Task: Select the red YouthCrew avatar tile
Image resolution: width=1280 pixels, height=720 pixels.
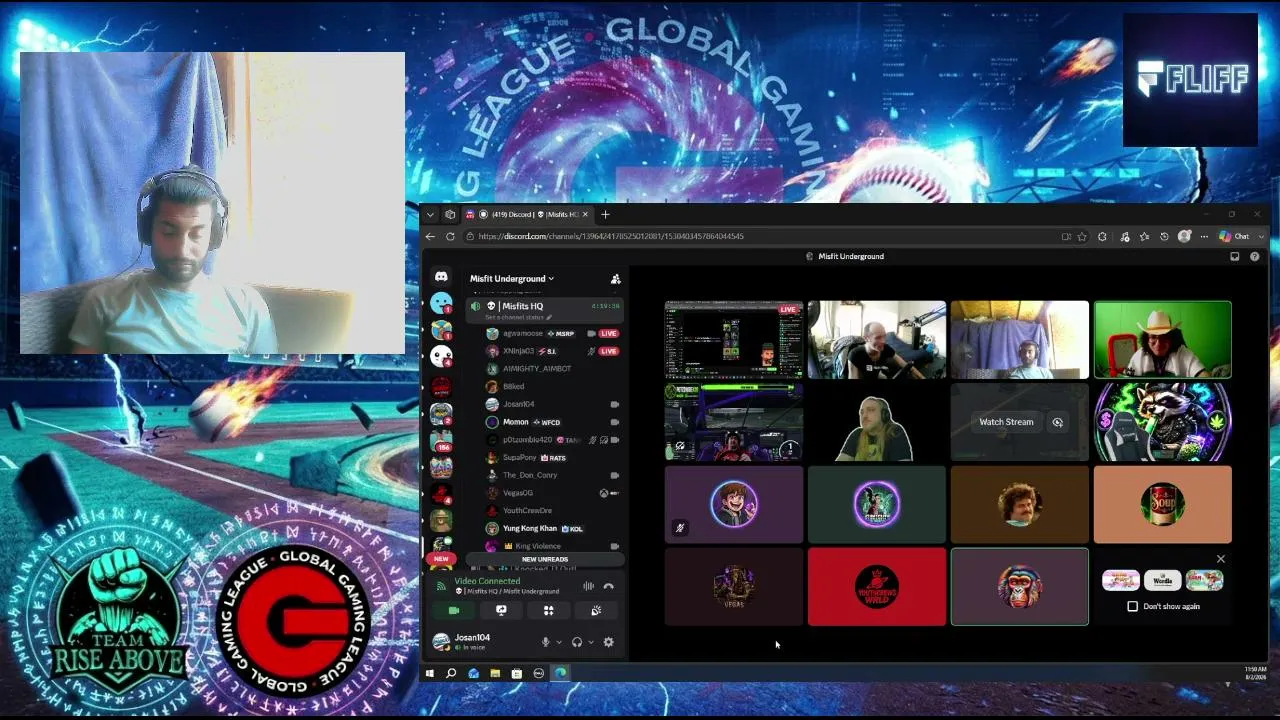Action: coord(877,586)
